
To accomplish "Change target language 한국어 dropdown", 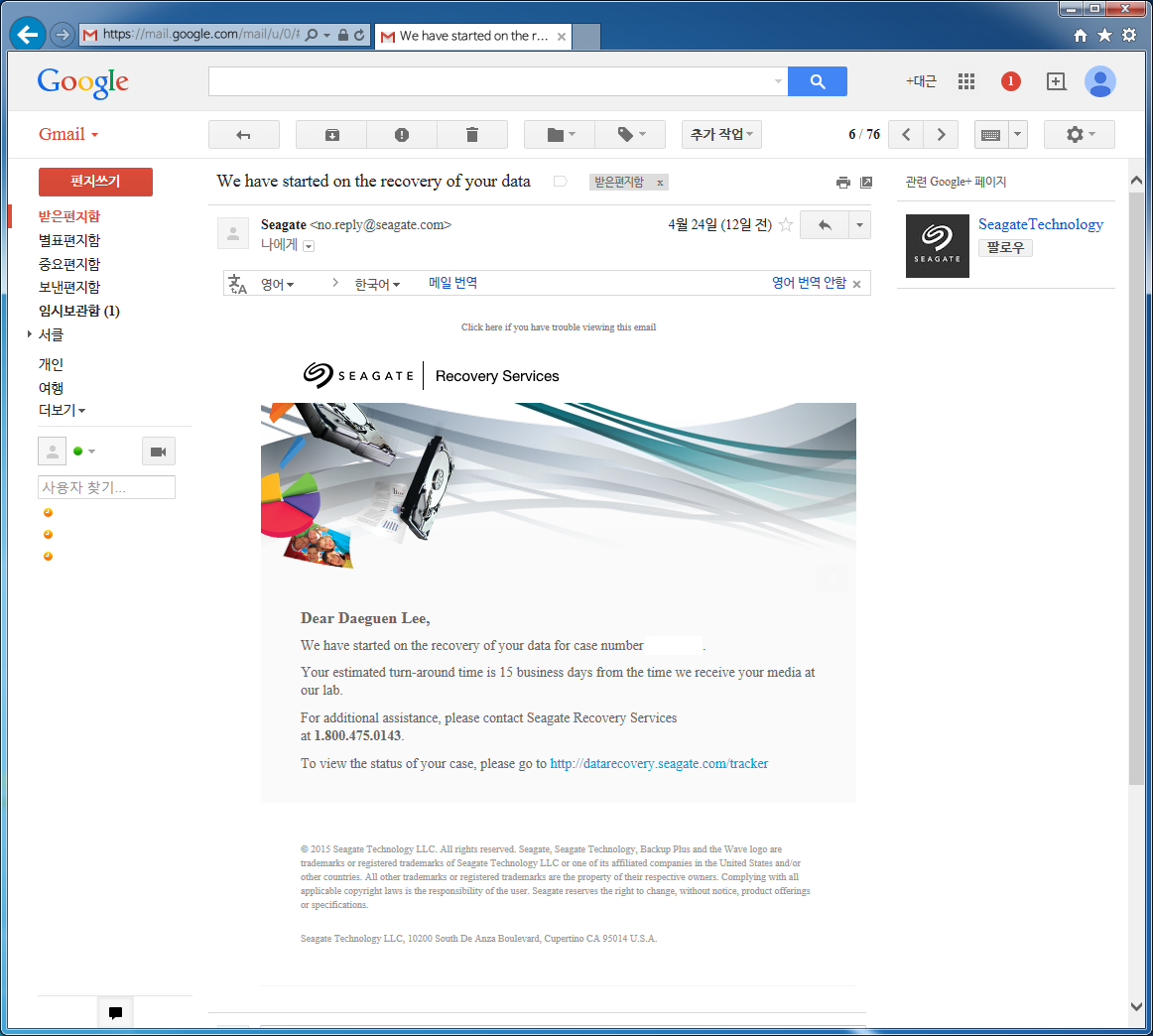I will pyautogui.click(x=377, y=284).
